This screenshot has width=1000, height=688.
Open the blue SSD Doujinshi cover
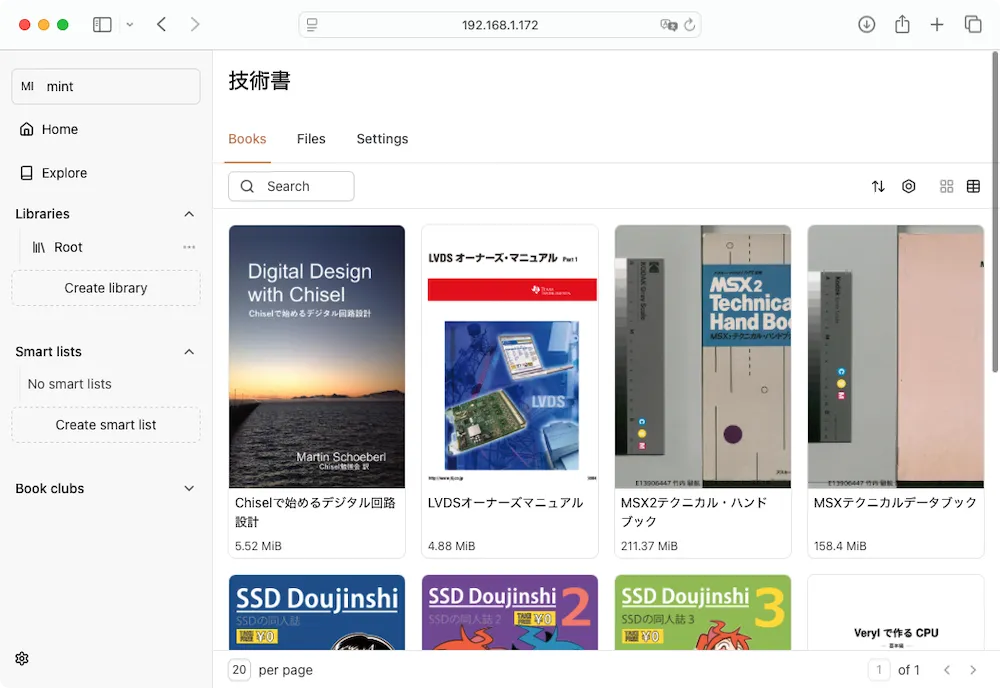(x=317, y=613)
